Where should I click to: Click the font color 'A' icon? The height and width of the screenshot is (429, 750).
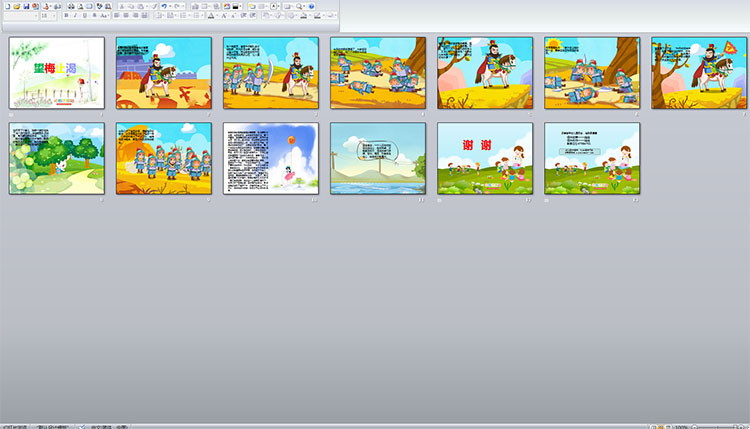point(211,16)
